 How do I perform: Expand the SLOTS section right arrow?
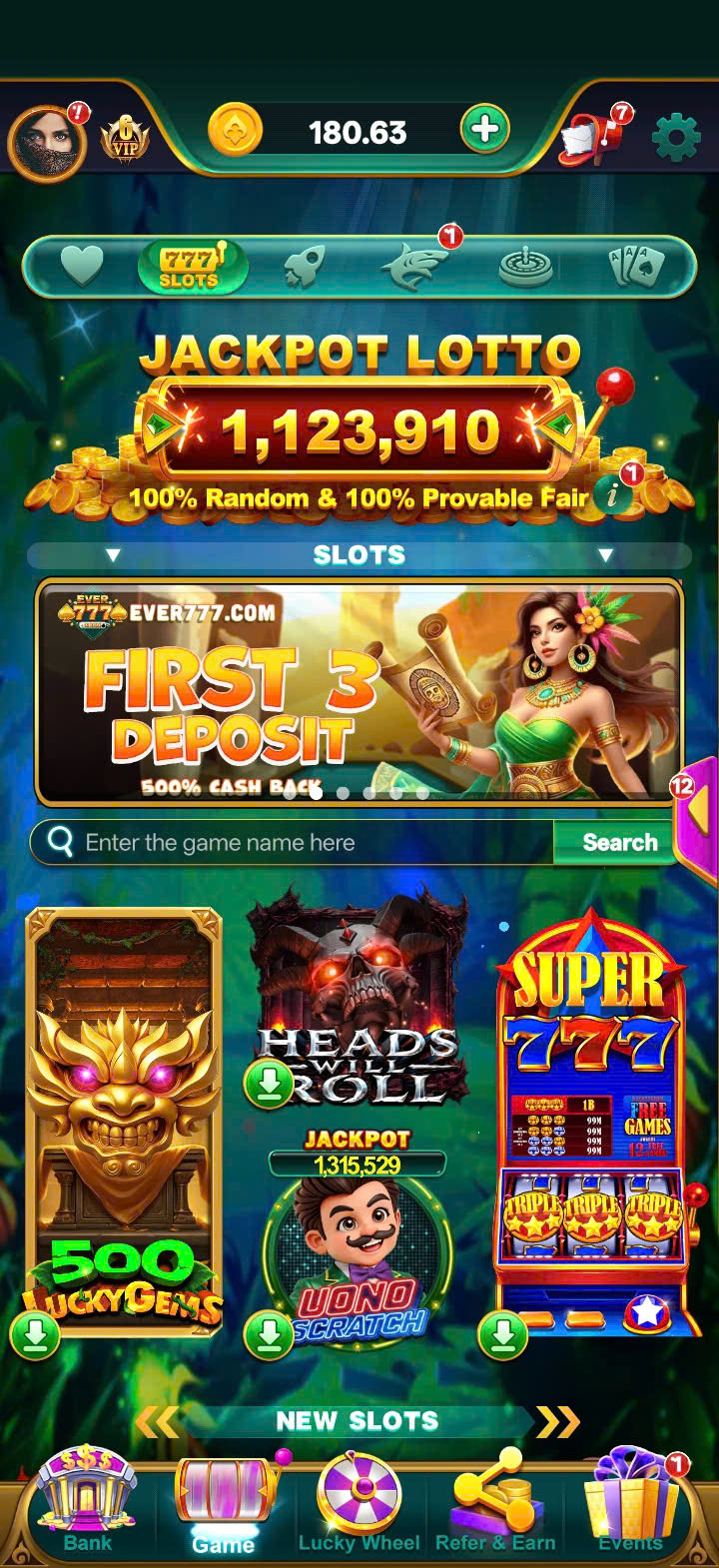pyautogui.click(x=605, y=555)
